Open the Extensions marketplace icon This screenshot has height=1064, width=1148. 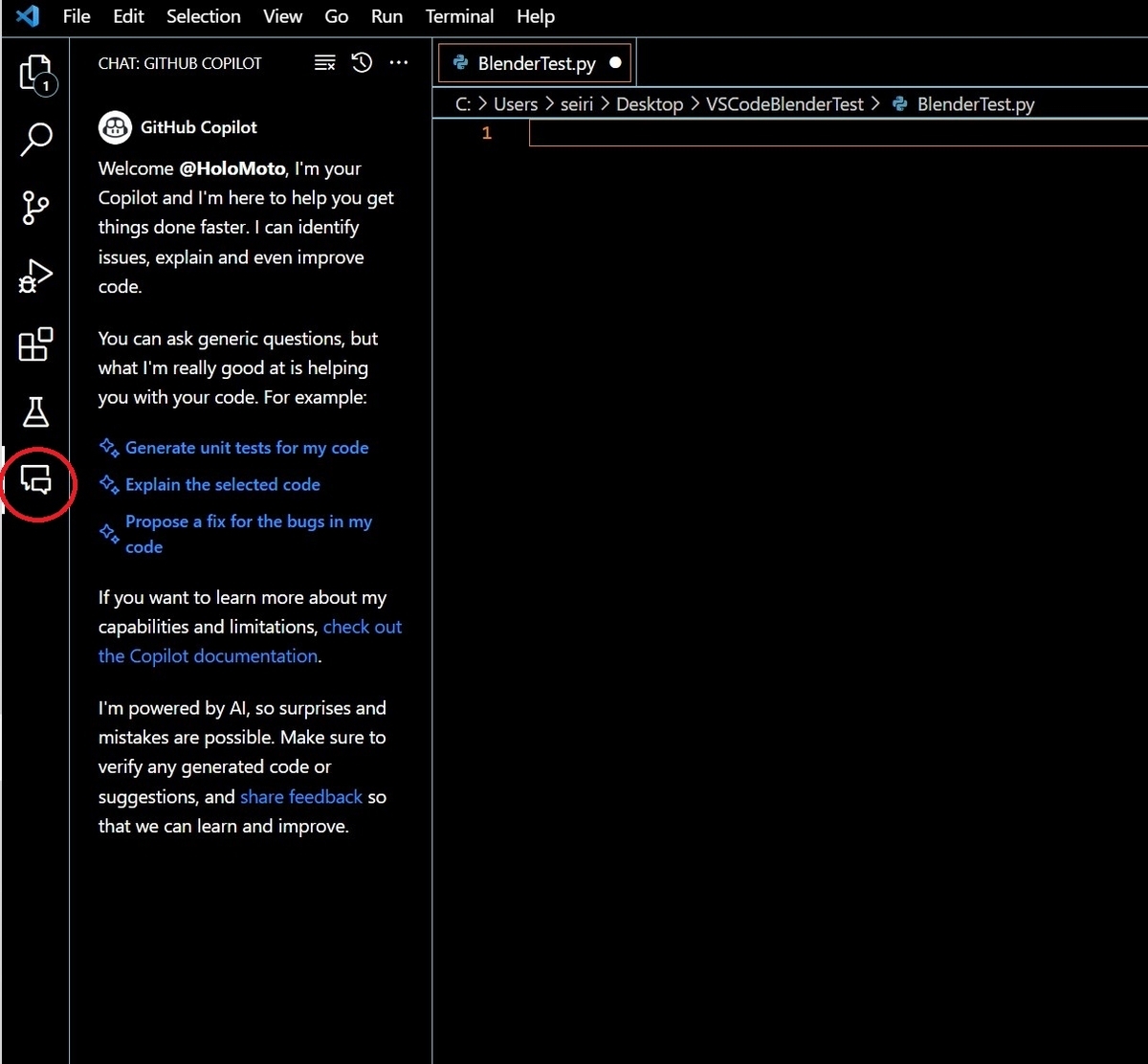tap(34, 344)
